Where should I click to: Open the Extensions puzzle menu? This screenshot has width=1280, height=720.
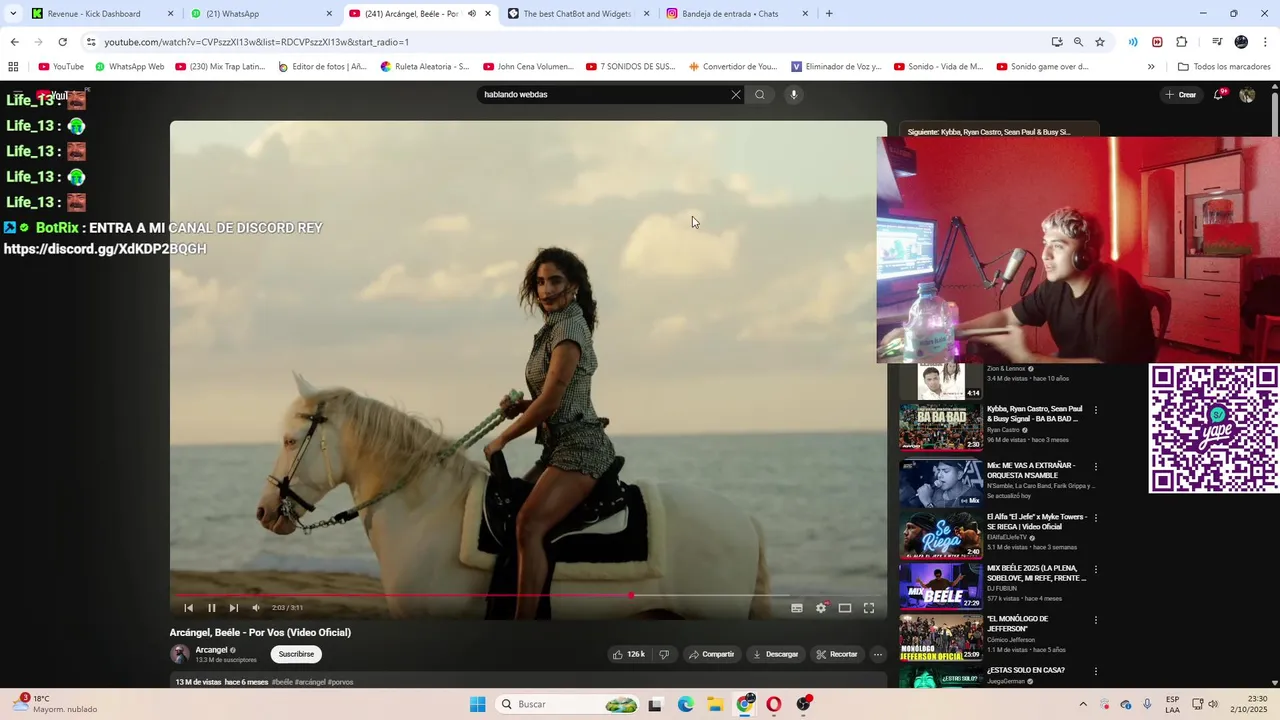1181,42
